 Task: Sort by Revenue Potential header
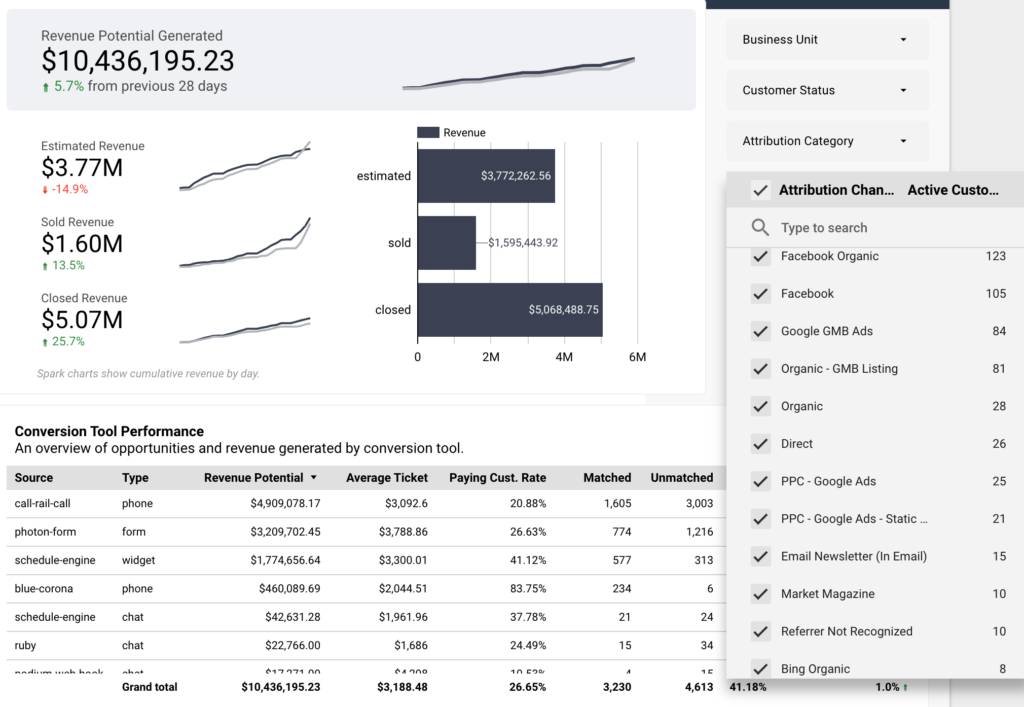point(253,478)
